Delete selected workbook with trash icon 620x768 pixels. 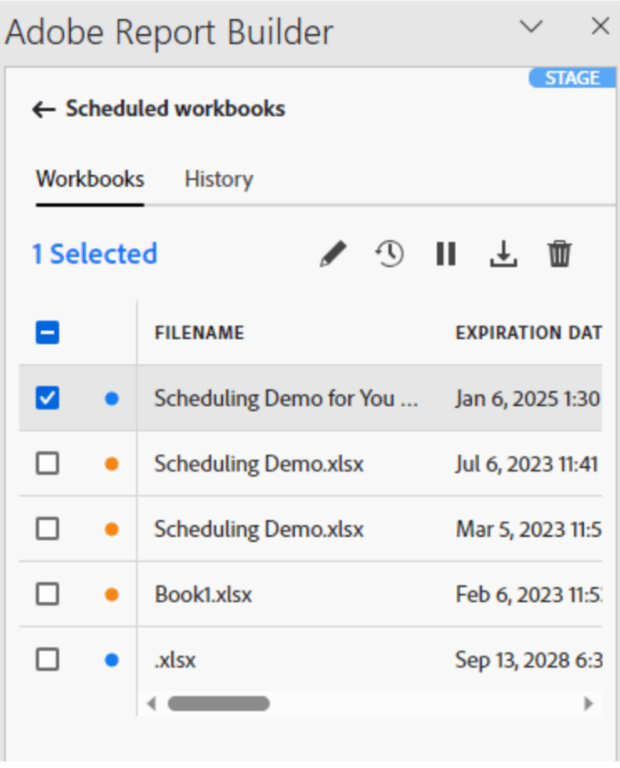[x=559, y=254]
